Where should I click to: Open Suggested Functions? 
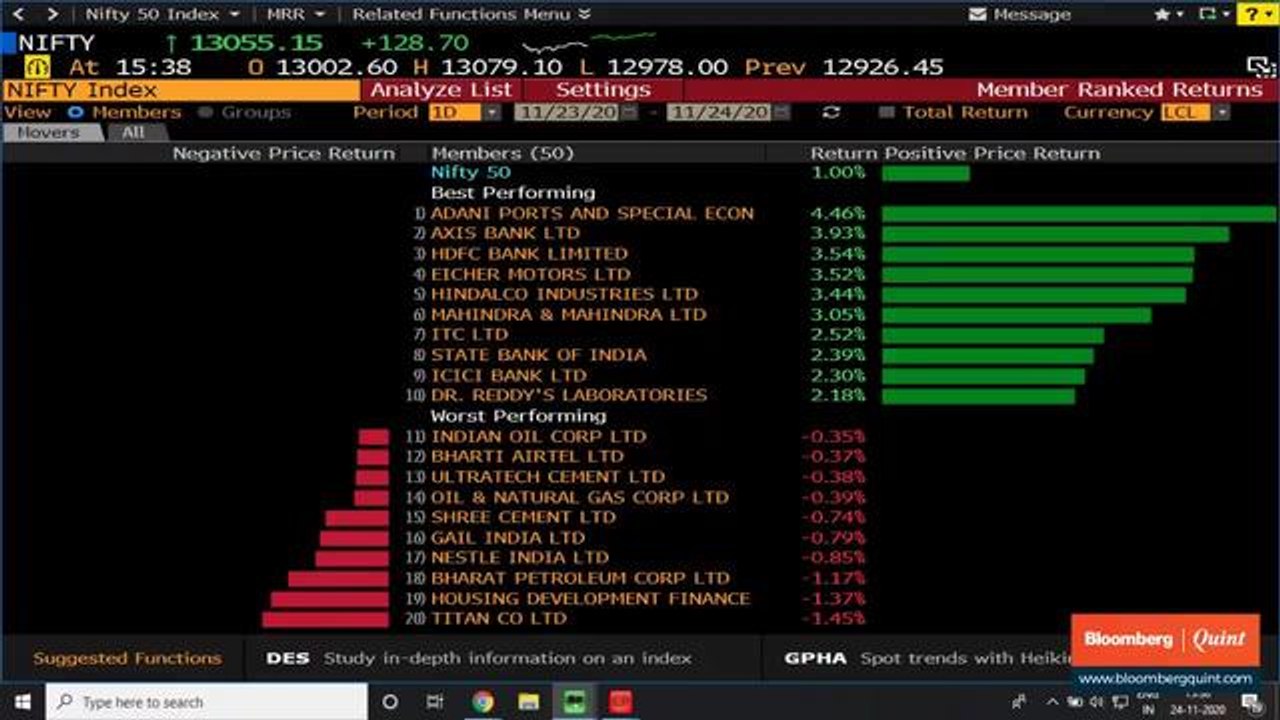point(127,658)
